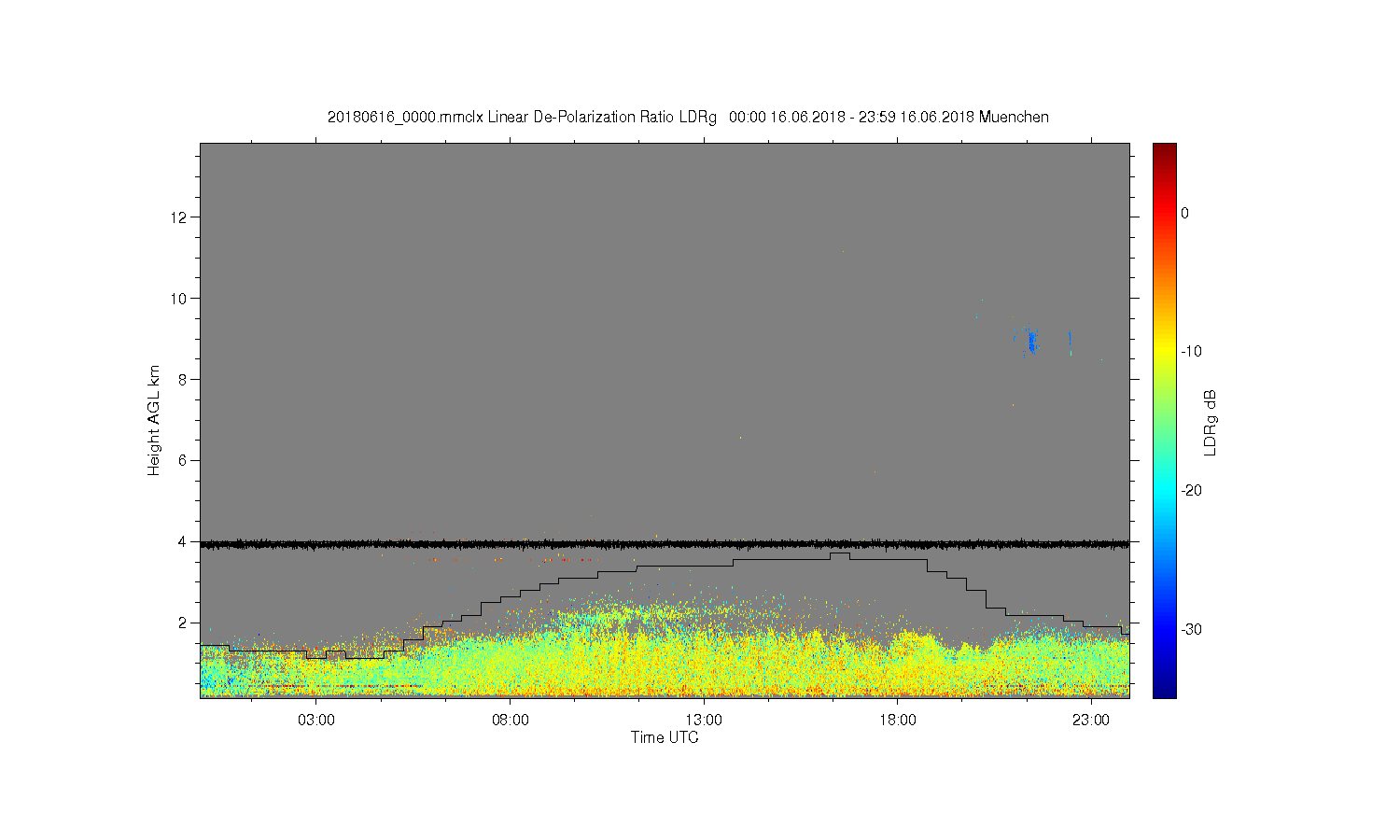Click the height tick label 8

click(x=183, y=379)
